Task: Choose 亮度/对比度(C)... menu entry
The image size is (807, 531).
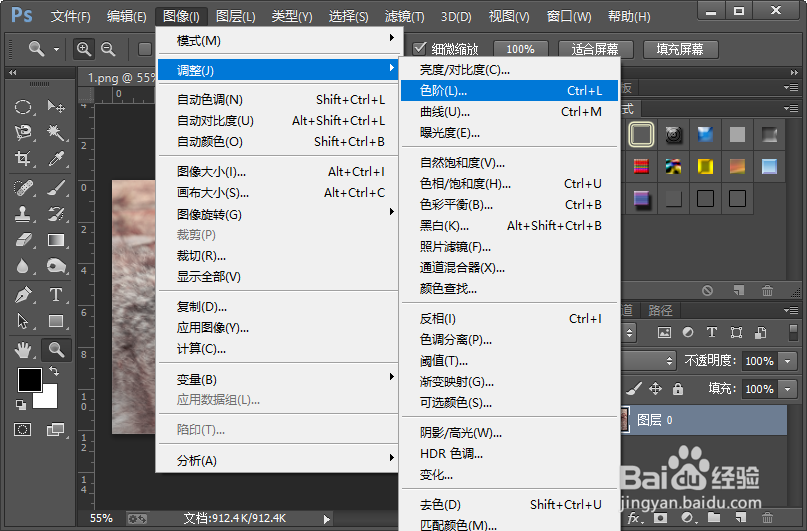Action: point(509,69)
